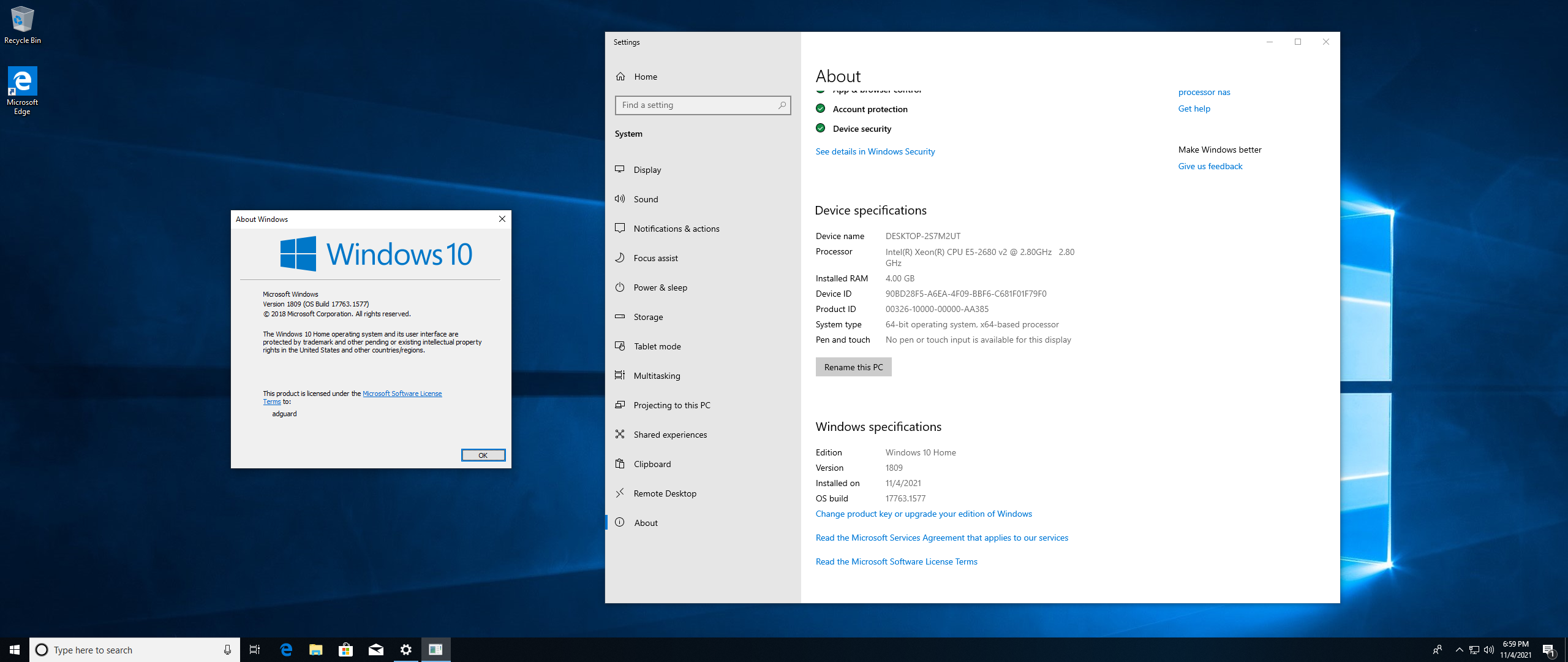Image resolution: width=1568 pixels, height=662 pixels.
Task: Click the Sound speaker icon in sidebar
Action: pos(620,199)
